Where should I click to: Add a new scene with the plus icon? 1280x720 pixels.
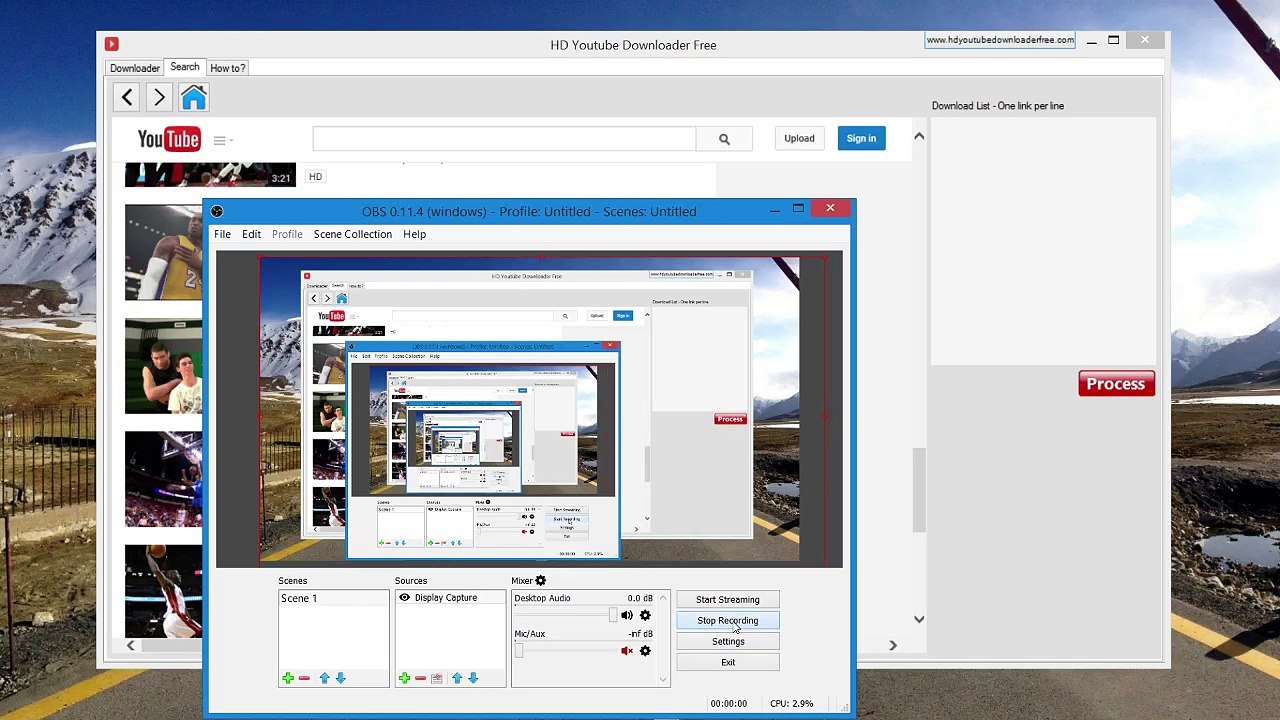point(288,678)
